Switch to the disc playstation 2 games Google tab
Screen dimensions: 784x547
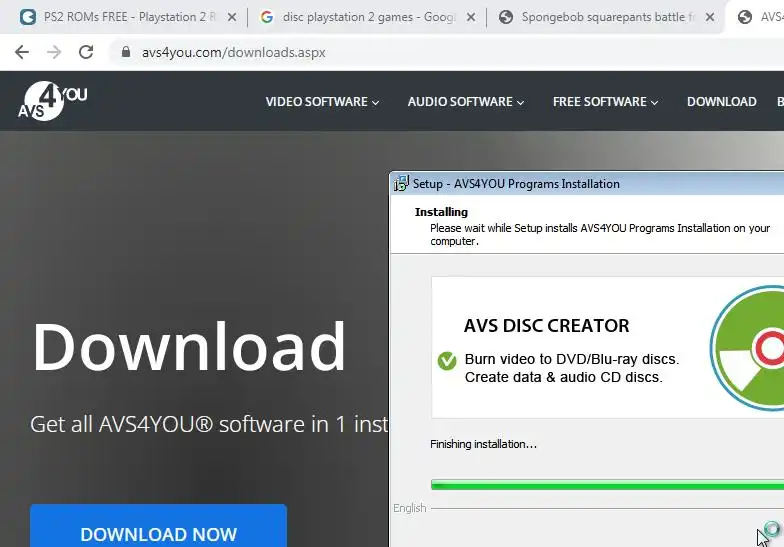(x=366, y=17)
